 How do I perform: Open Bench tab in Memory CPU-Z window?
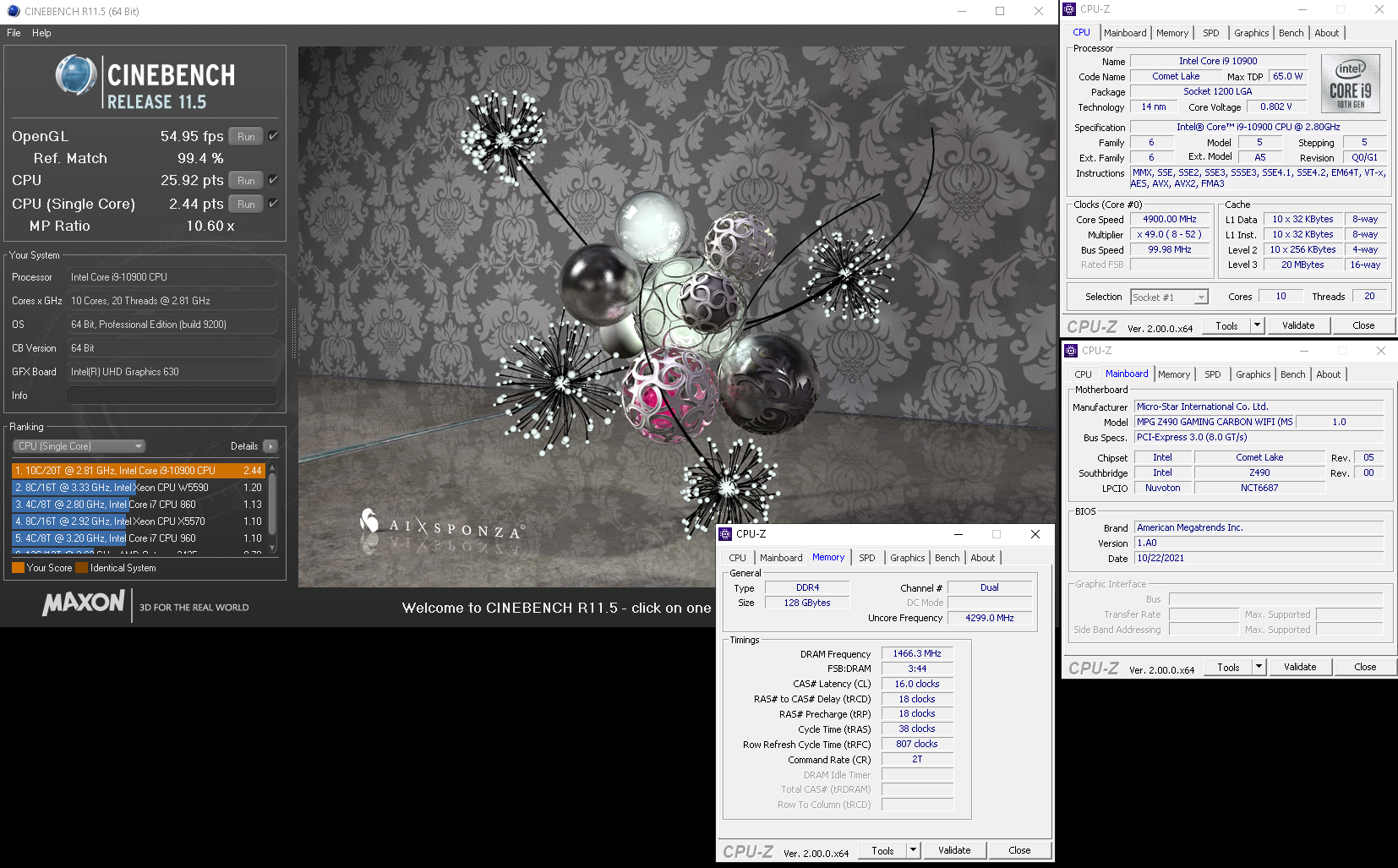coord(947,558)
